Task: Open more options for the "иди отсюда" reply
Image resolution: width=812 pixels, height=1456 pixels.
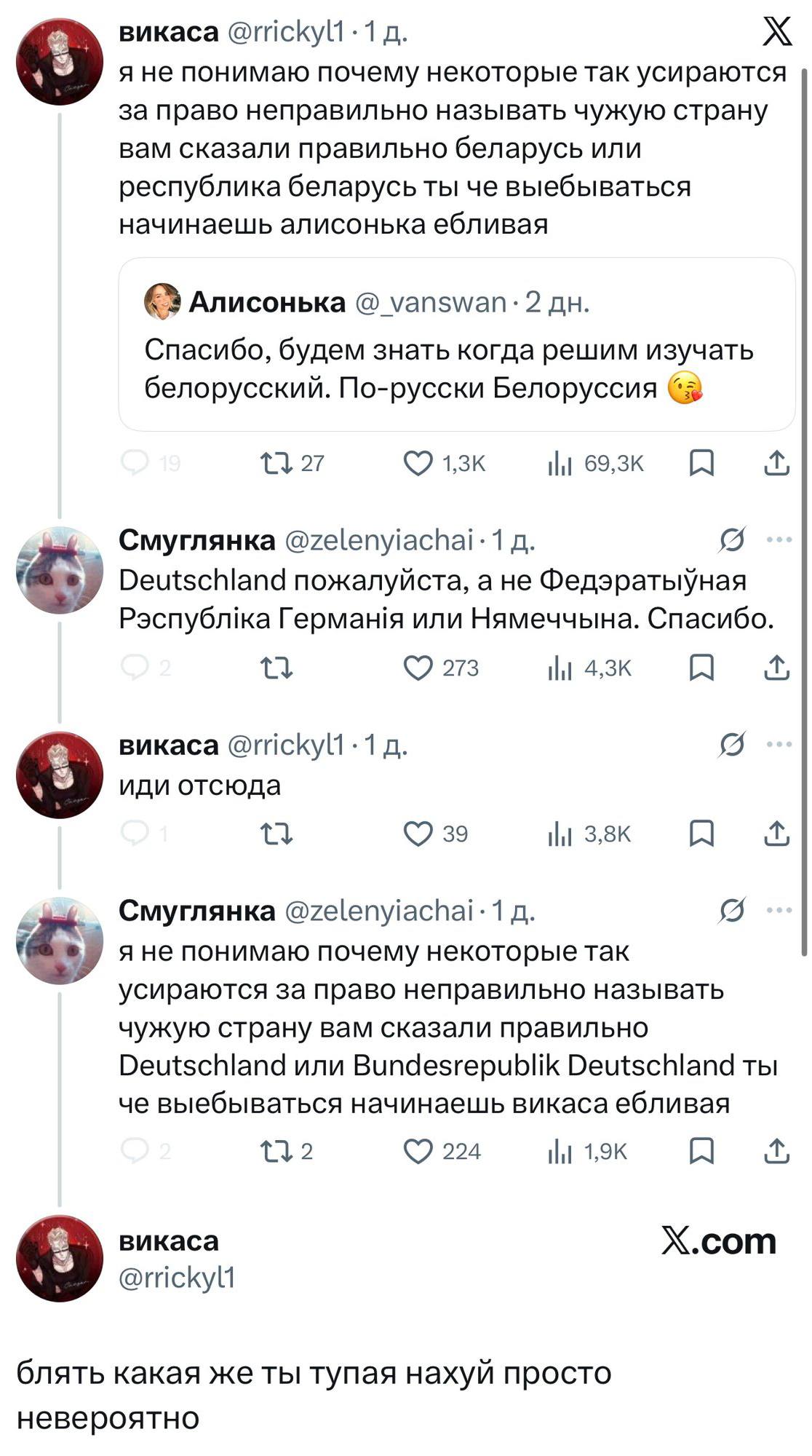Action: pyautogui.click(x=779, y=745)
